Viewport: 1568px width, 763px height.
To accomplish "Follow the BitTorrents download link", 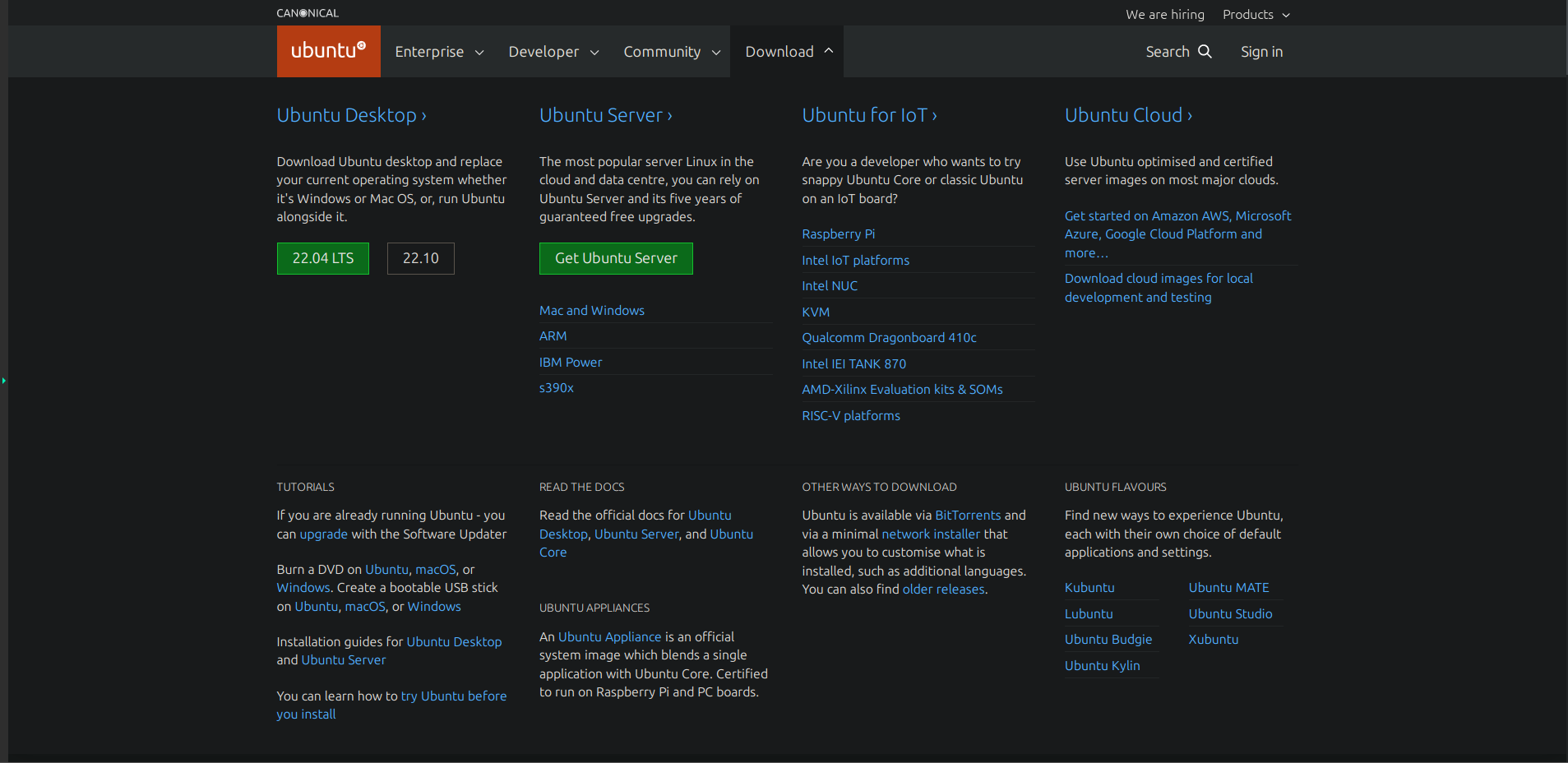I will (x=968, y=516).
